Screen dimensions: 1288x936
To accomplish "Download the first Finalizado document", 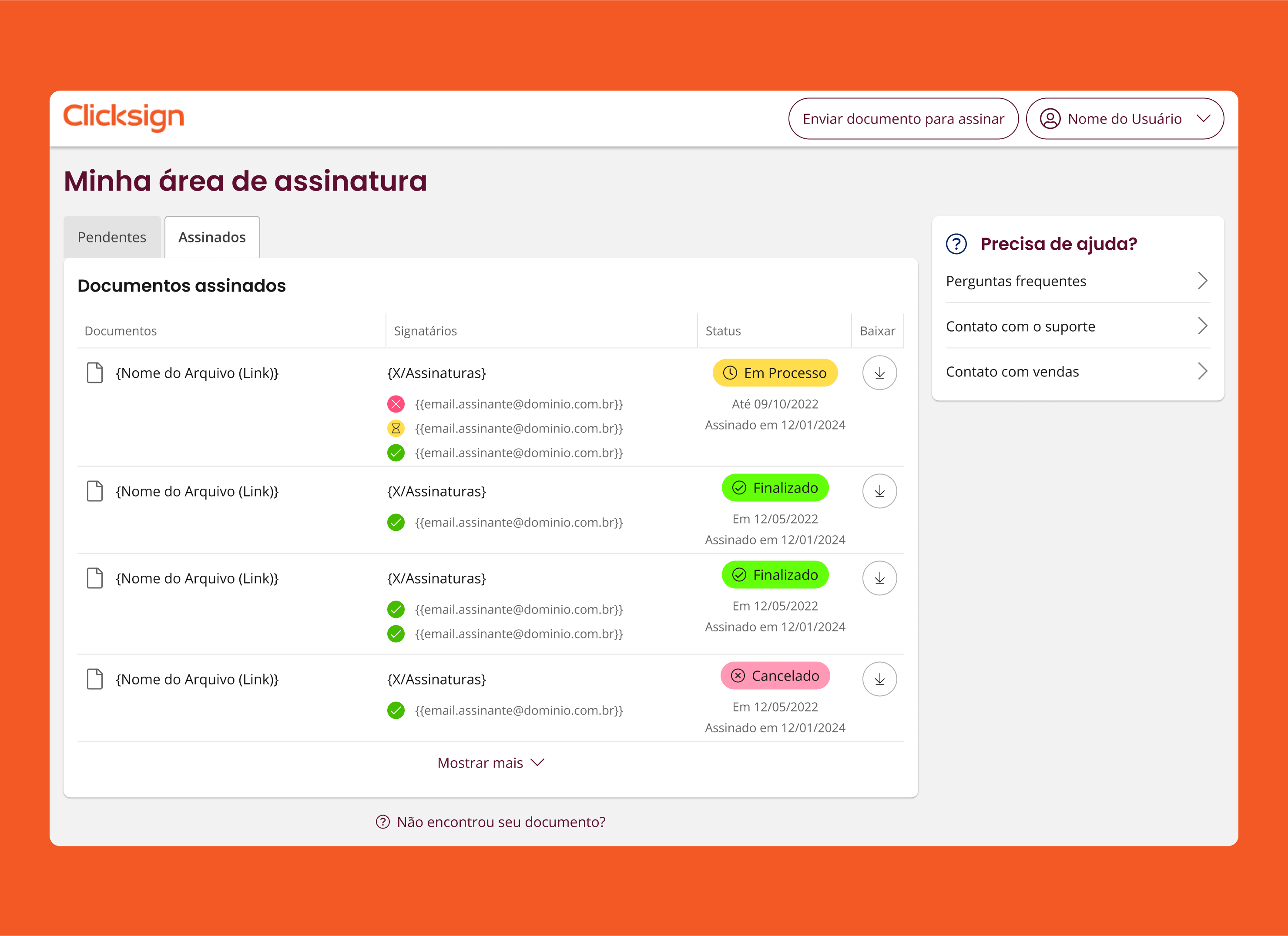I will (879, 491).
